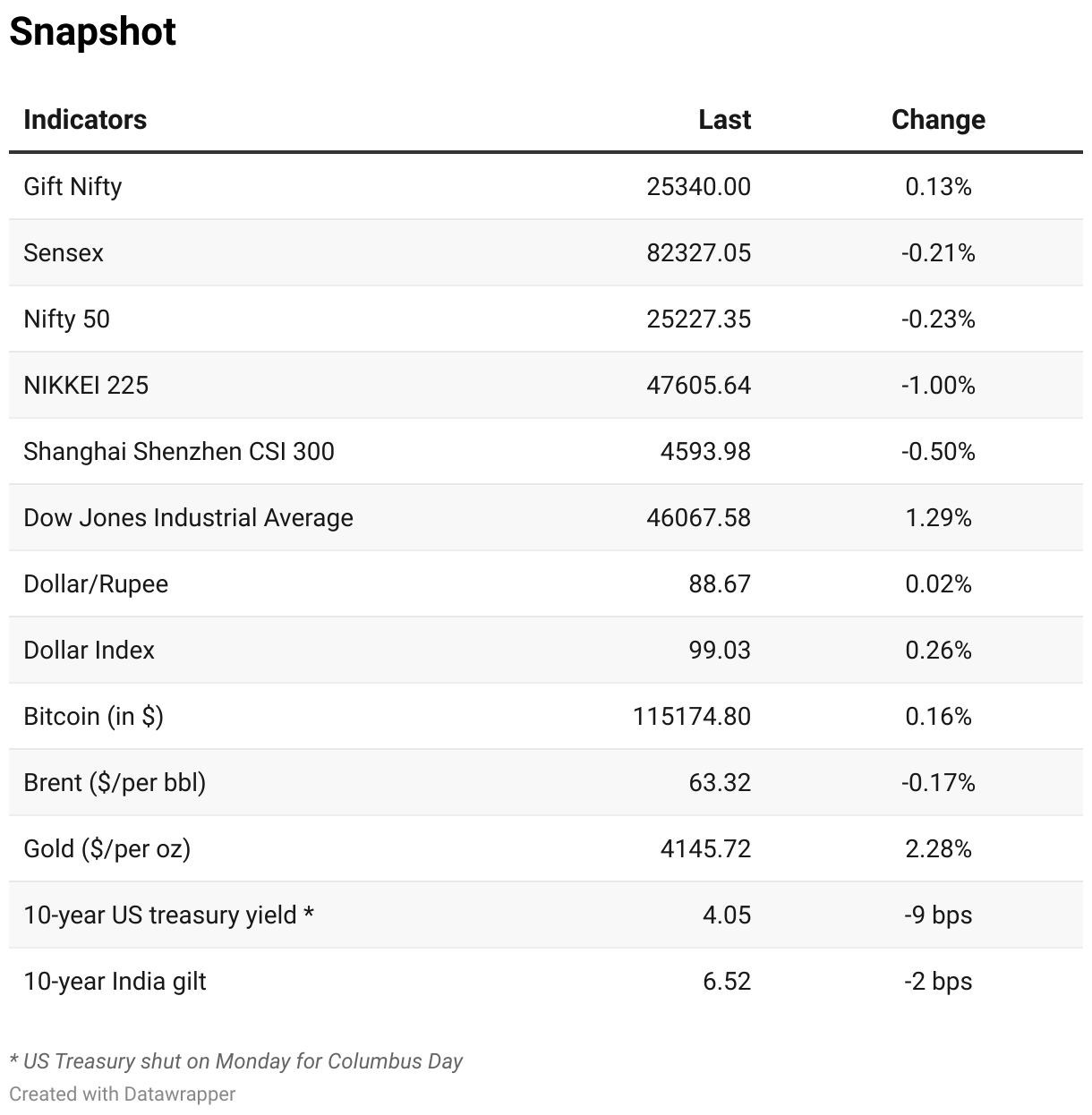Click the Indicators column header
Image resolution: width=1092 pixels, height=1115 pixels.
[85, 120]
